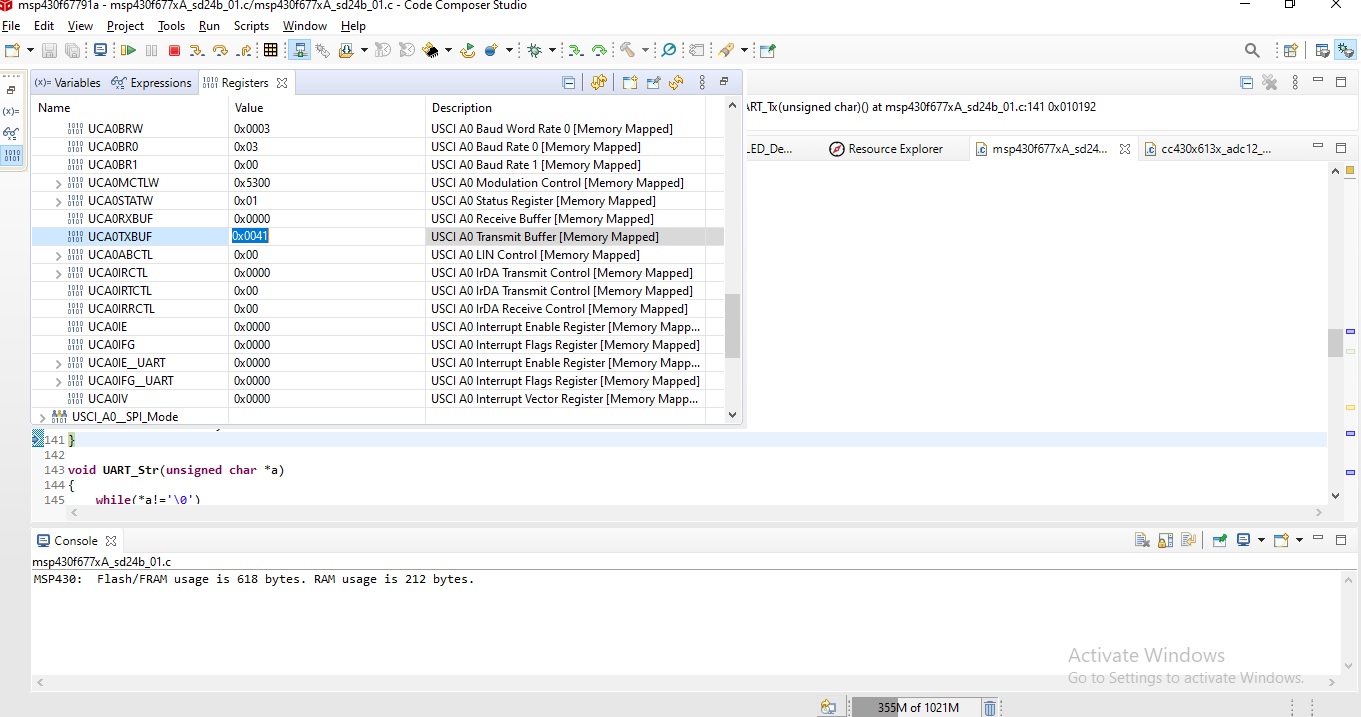The height and width of the screenshot is (717, 1361).
Task: Click the Save All icon
Action: coord(72,49)
